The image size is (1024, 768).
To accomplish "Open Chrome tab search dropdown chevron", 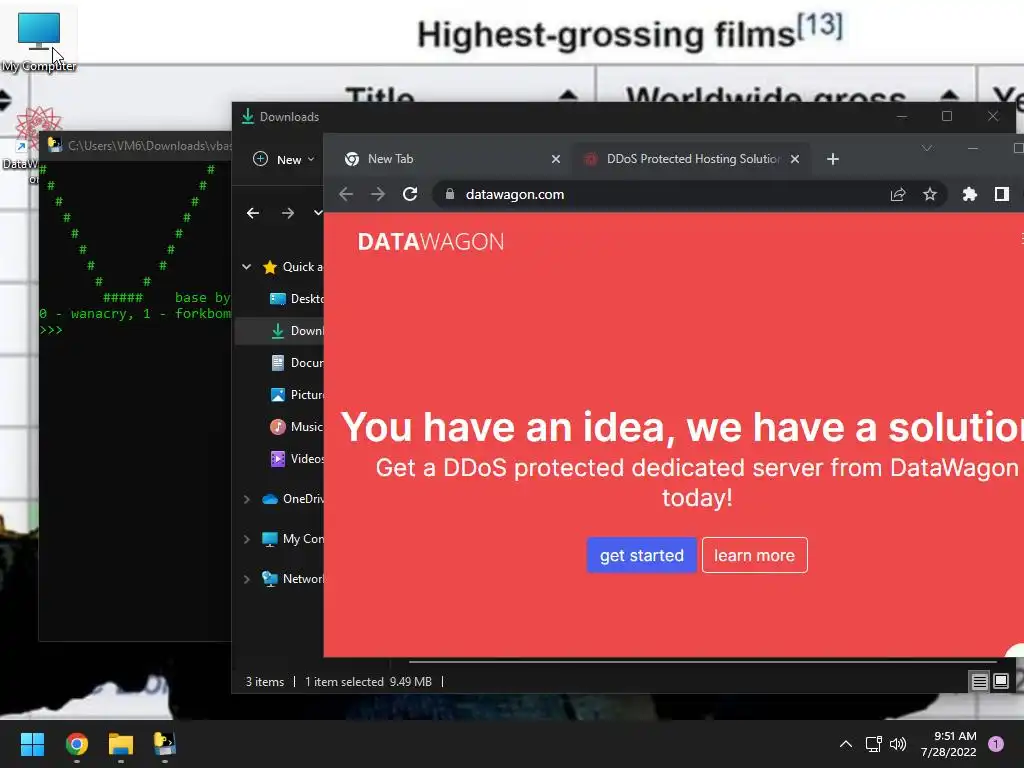I will click(927, 148).
